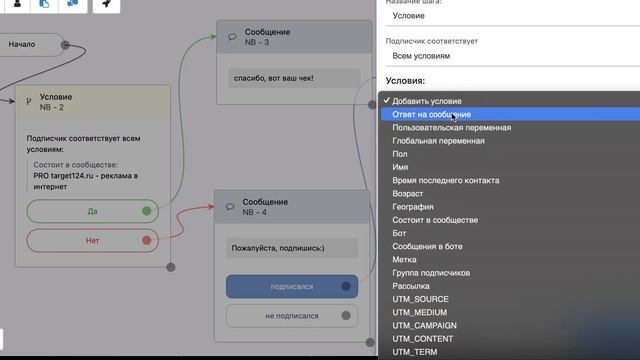640x360 pixels.
Task: Select Метка from the condition list
Action: [510, 260]
